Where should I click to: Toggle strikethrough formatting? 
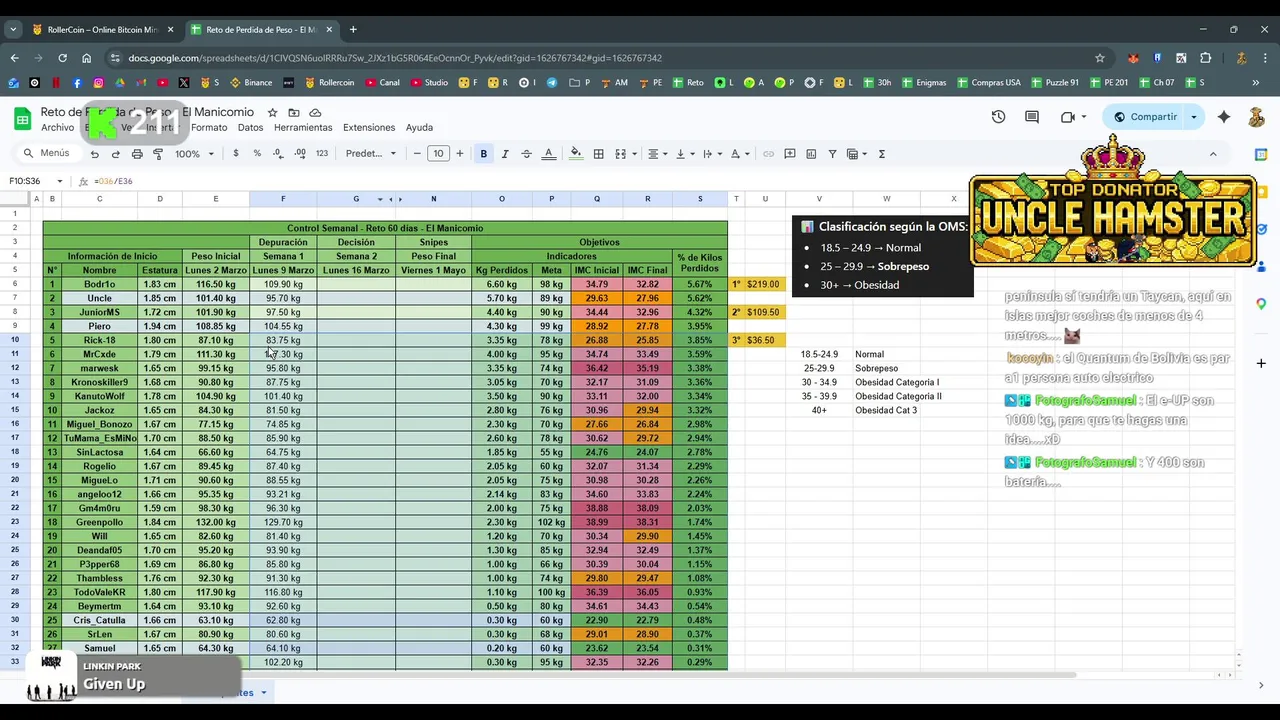[x=527, y=154]
